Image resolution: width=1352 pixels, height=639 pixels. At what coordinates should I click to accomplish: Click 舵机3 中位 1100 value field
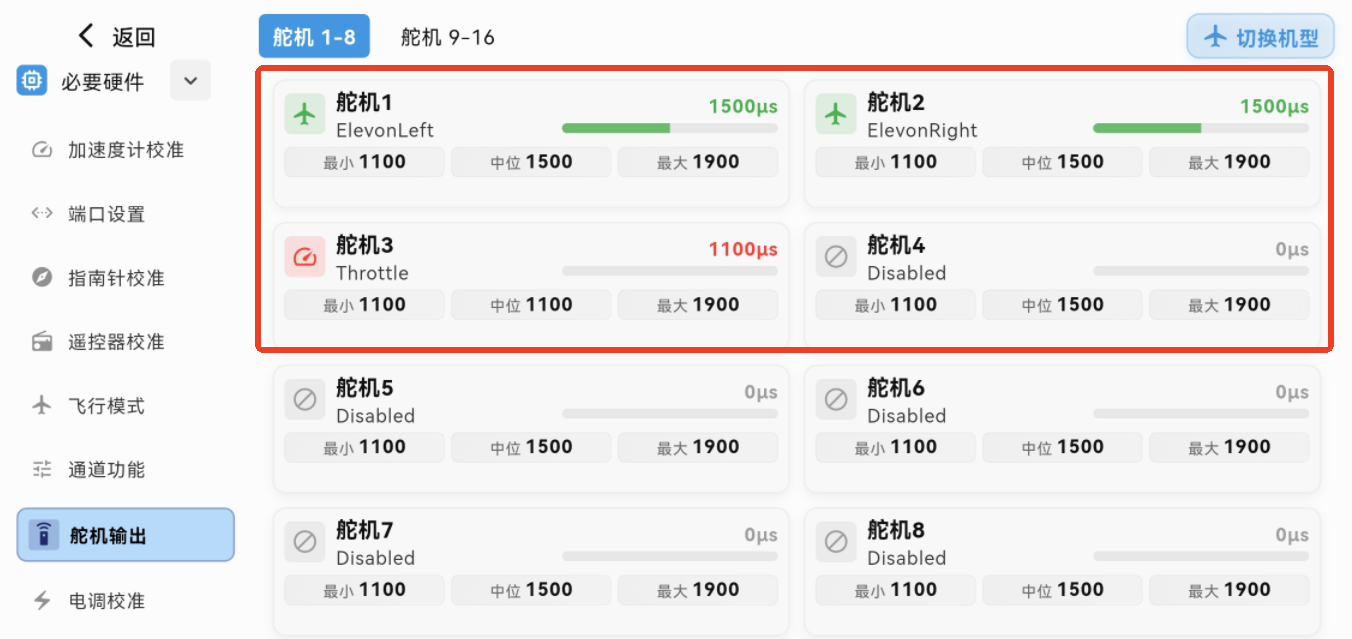pos(530,305)
